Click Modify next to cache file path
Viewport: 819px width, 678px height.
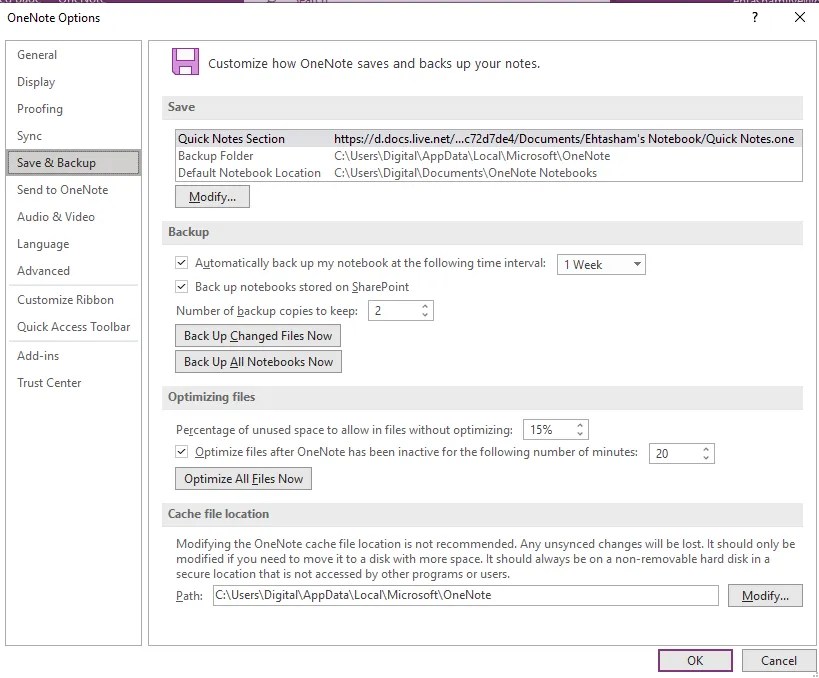(x=765, y=595)
